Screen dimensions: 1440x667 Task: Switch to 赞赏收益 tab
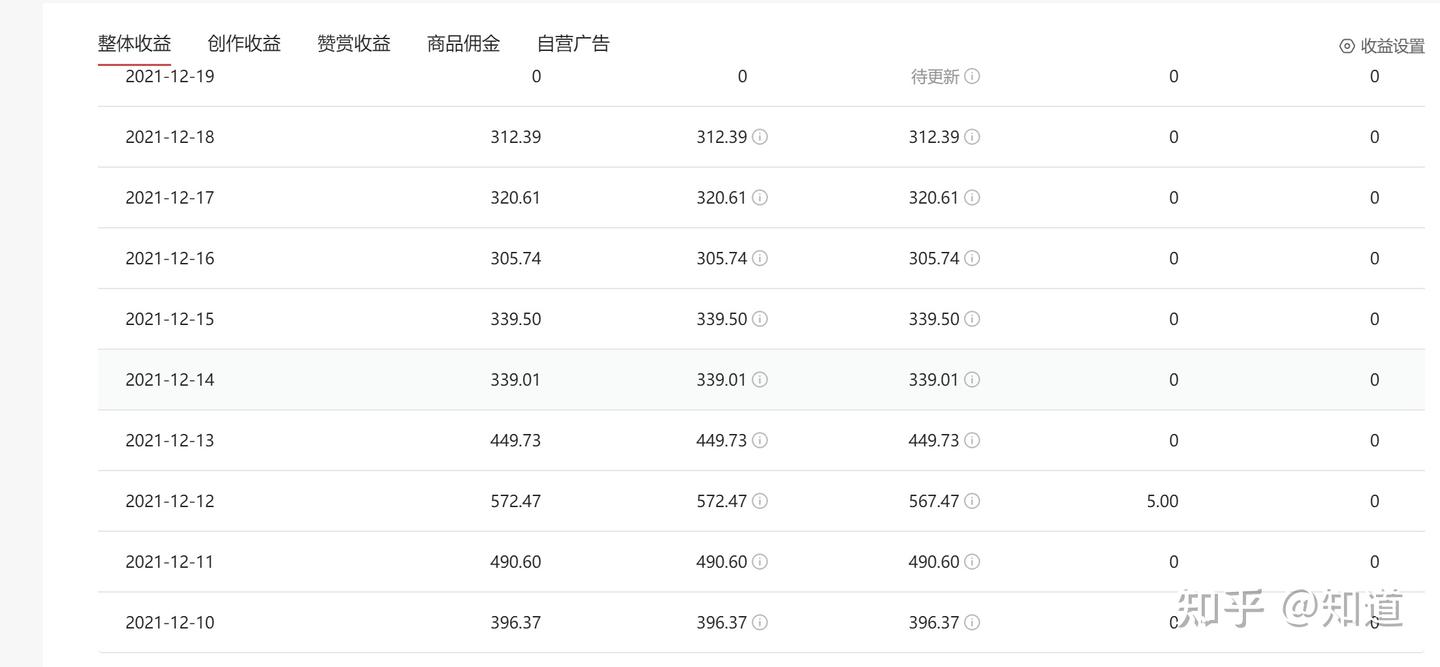click(x=354, y=43)
